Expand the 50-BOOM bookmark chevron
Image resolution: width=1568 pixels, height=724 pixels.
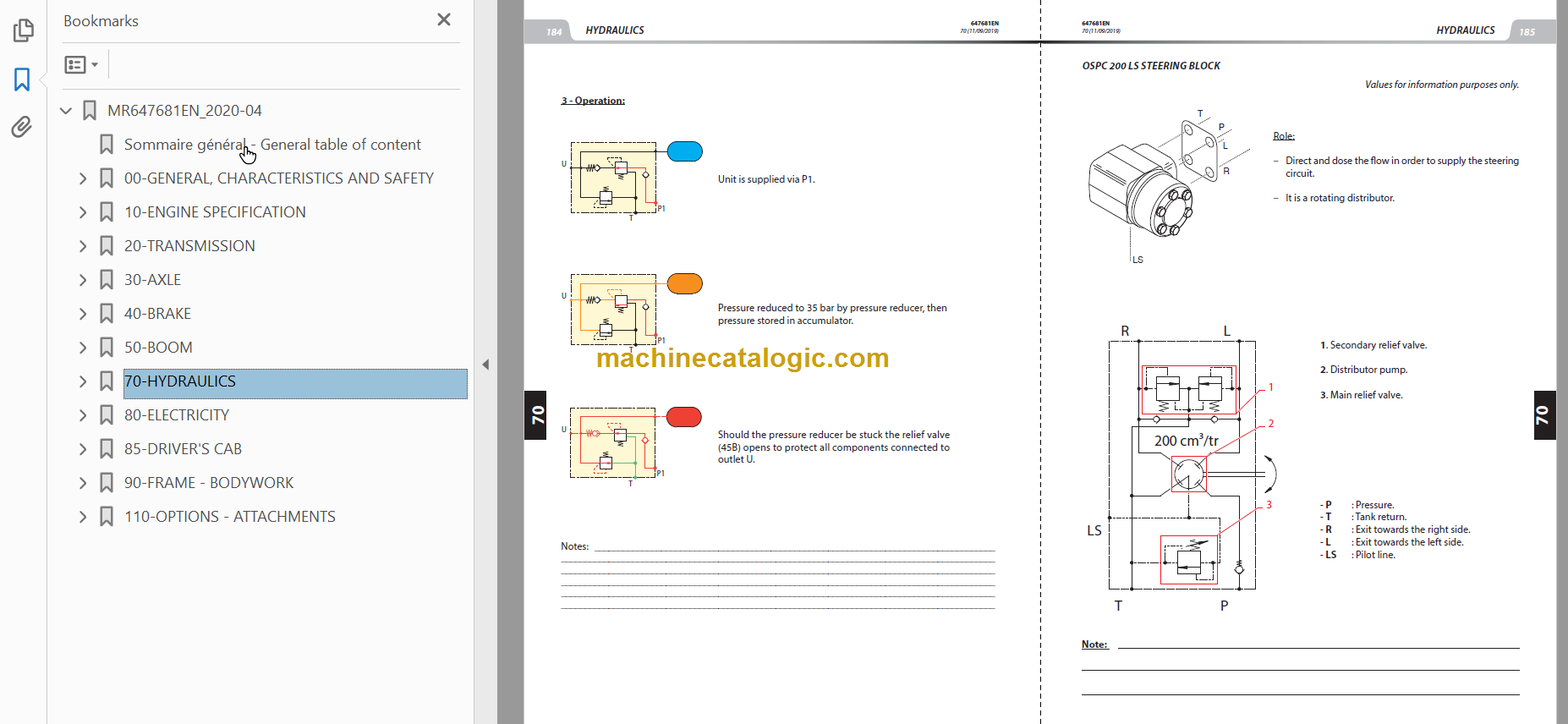pos(83,348)
